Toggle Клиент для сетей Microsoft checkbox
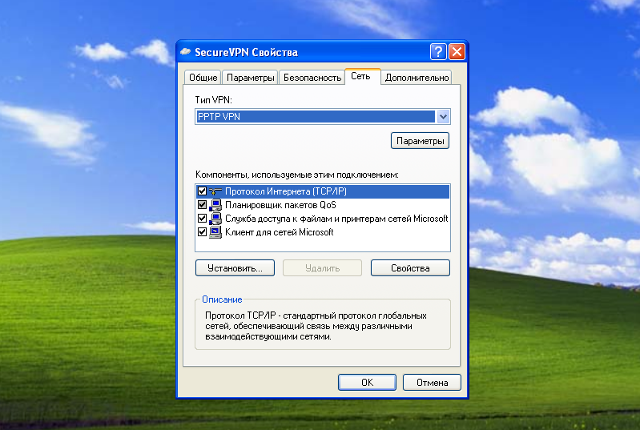 pos(202,232)
